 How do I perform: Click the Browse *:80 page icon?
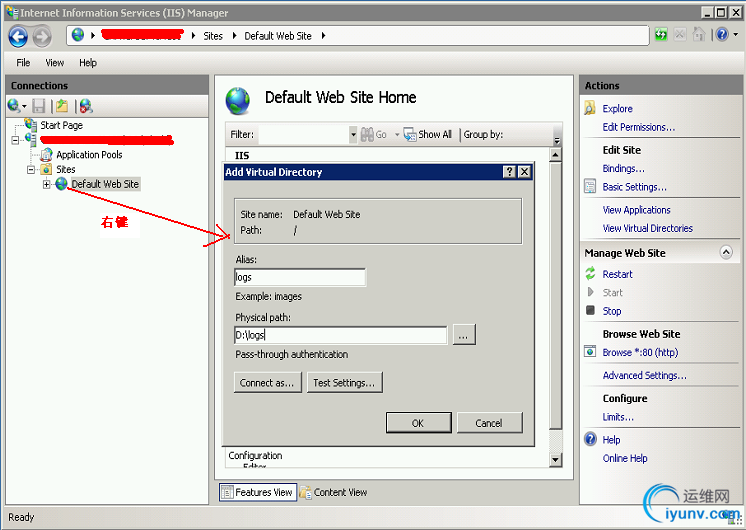pyautogui.click(x=590, y=352)
